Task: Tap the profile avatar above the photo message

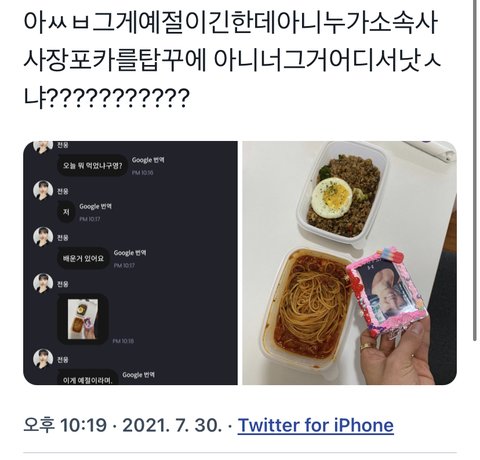Action: coord(43,283)
